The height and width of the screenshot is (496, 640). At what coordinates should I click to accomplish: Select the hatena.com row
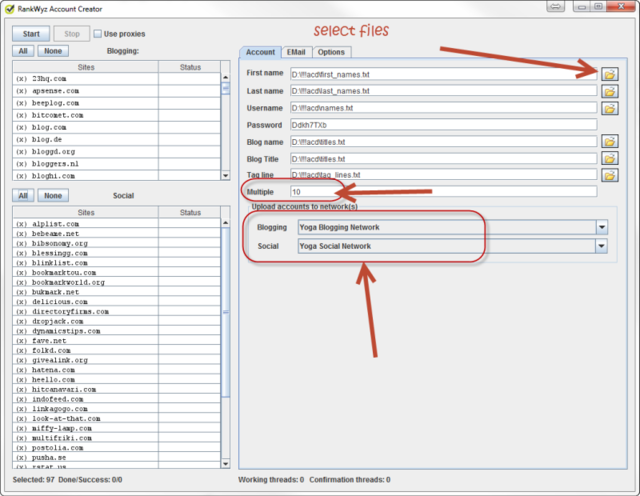pos(116,370)
